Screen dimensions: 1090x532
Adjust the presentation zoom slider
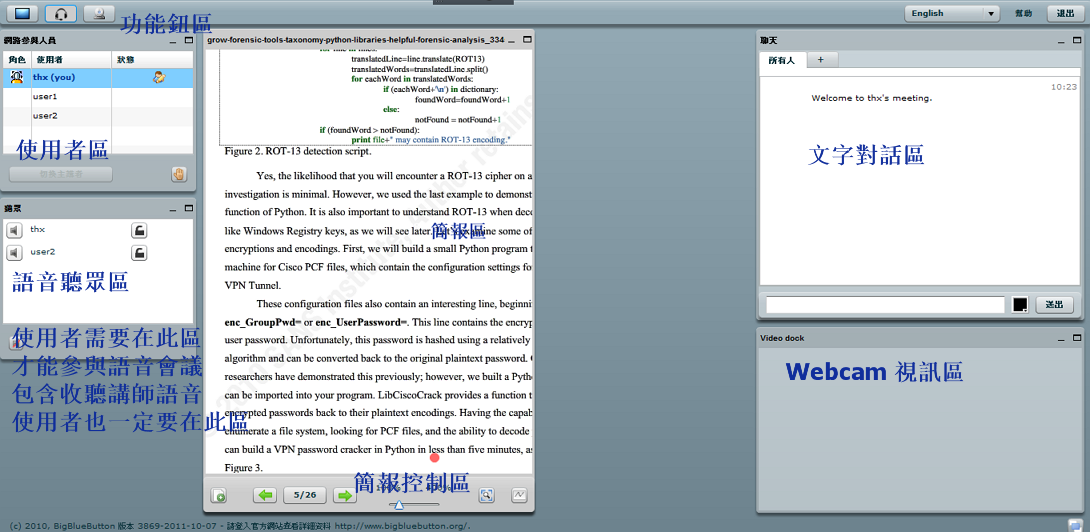399,504
